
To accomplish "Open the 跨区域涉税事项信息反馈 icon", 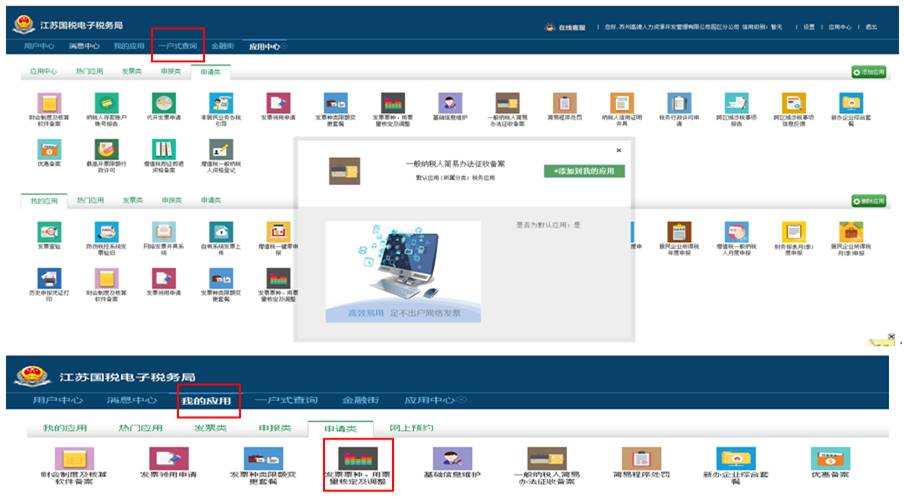I will coord(794,105).
